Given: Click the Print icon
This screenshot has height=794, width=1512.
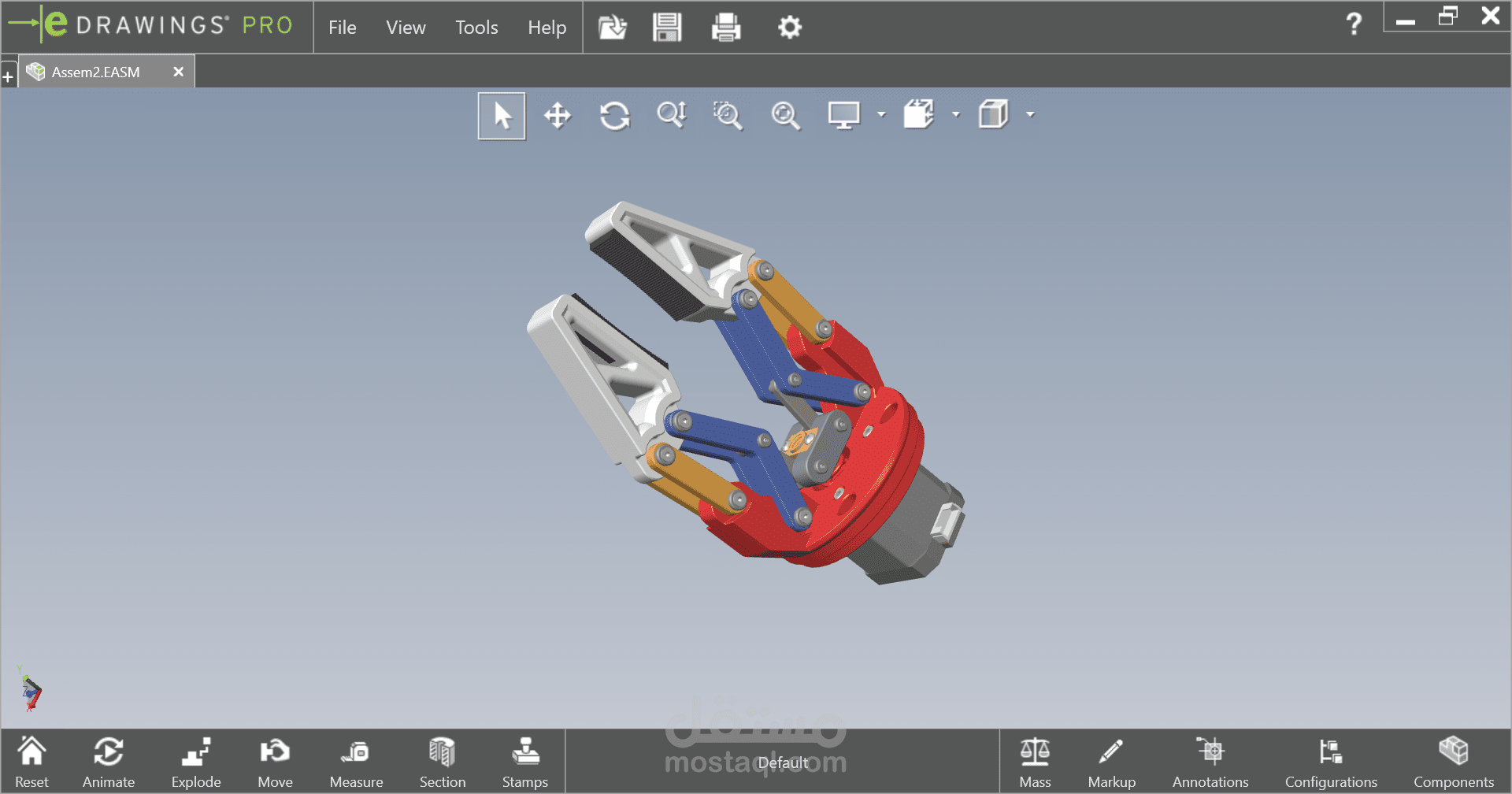Looking at the screenshot, I should click(x=725, y=28).
